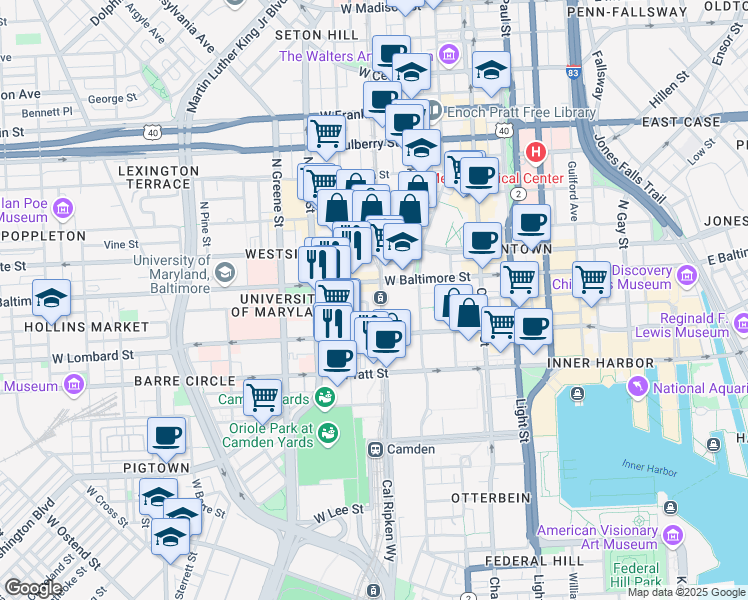The image size is (748, 600).
Task: Click the American Visionary Art Museum pin
Action: [x=673, y=536]
